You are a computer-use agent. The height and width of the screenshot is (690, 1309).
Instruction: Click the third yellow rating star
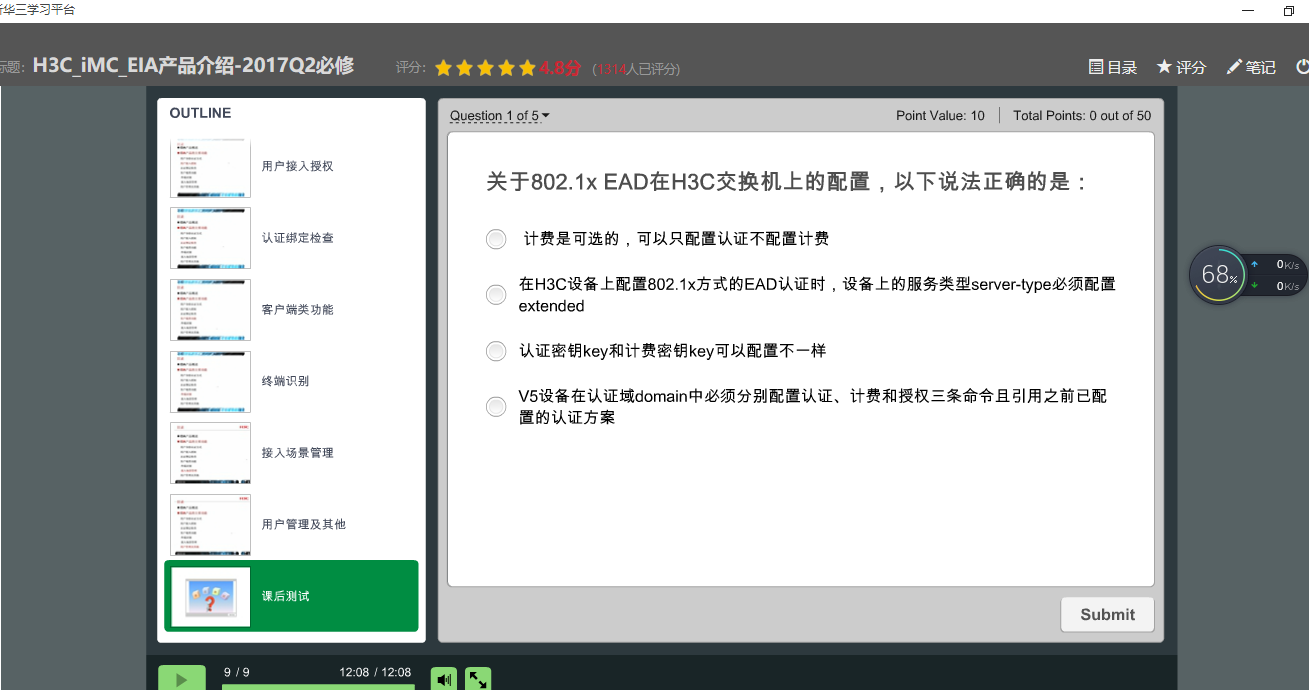click(x=486, y=68)
